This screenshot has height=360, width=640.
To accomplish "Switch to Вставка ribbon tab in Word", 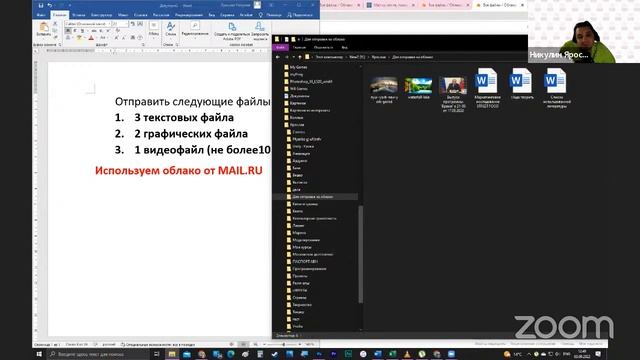I will [x=78, y=15].
